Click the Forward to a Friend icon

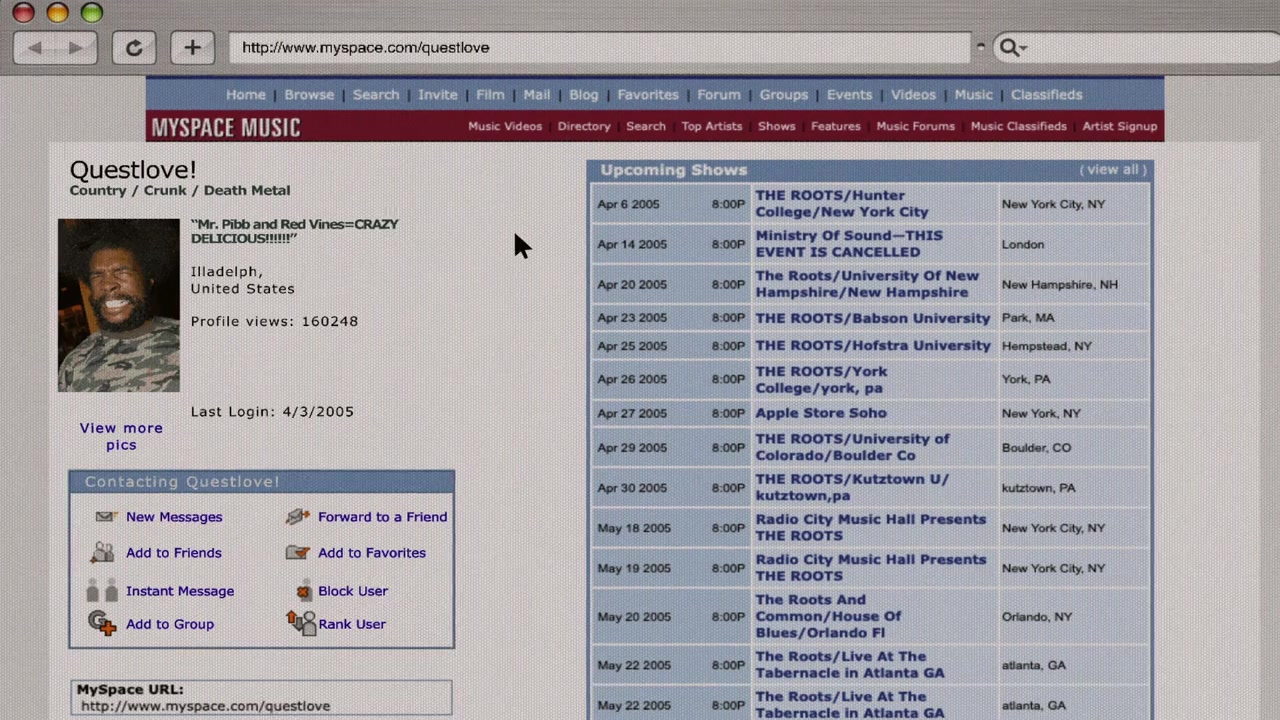297,517
